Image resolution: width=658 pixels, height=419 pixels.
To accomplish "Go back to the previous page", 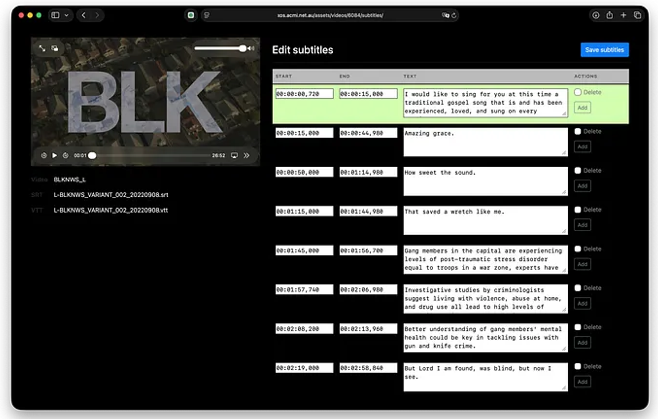I will click(x=84, y=15).
